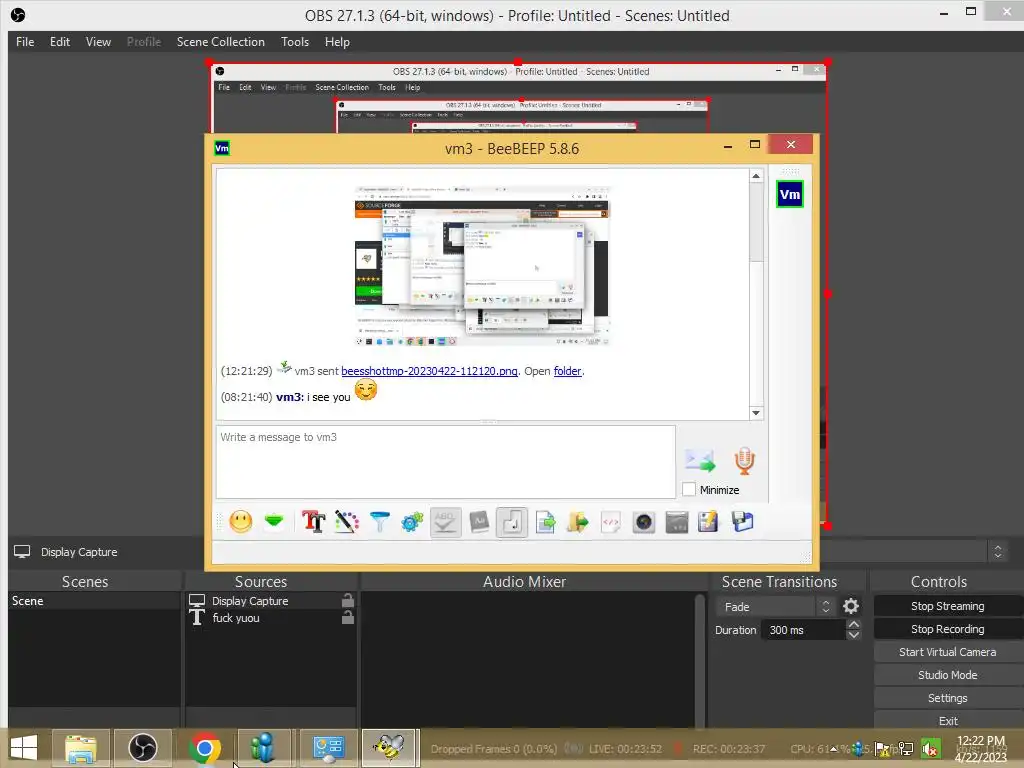Click the 300 ms Duration field

click(803, 630)
